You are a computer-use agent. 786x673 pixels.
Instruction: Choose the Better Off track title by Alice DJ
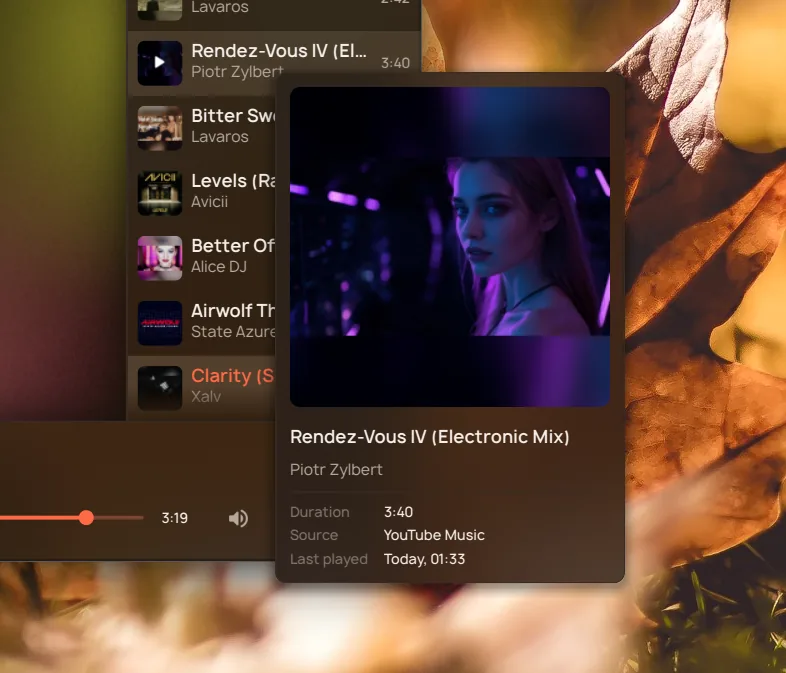(233, 246)
